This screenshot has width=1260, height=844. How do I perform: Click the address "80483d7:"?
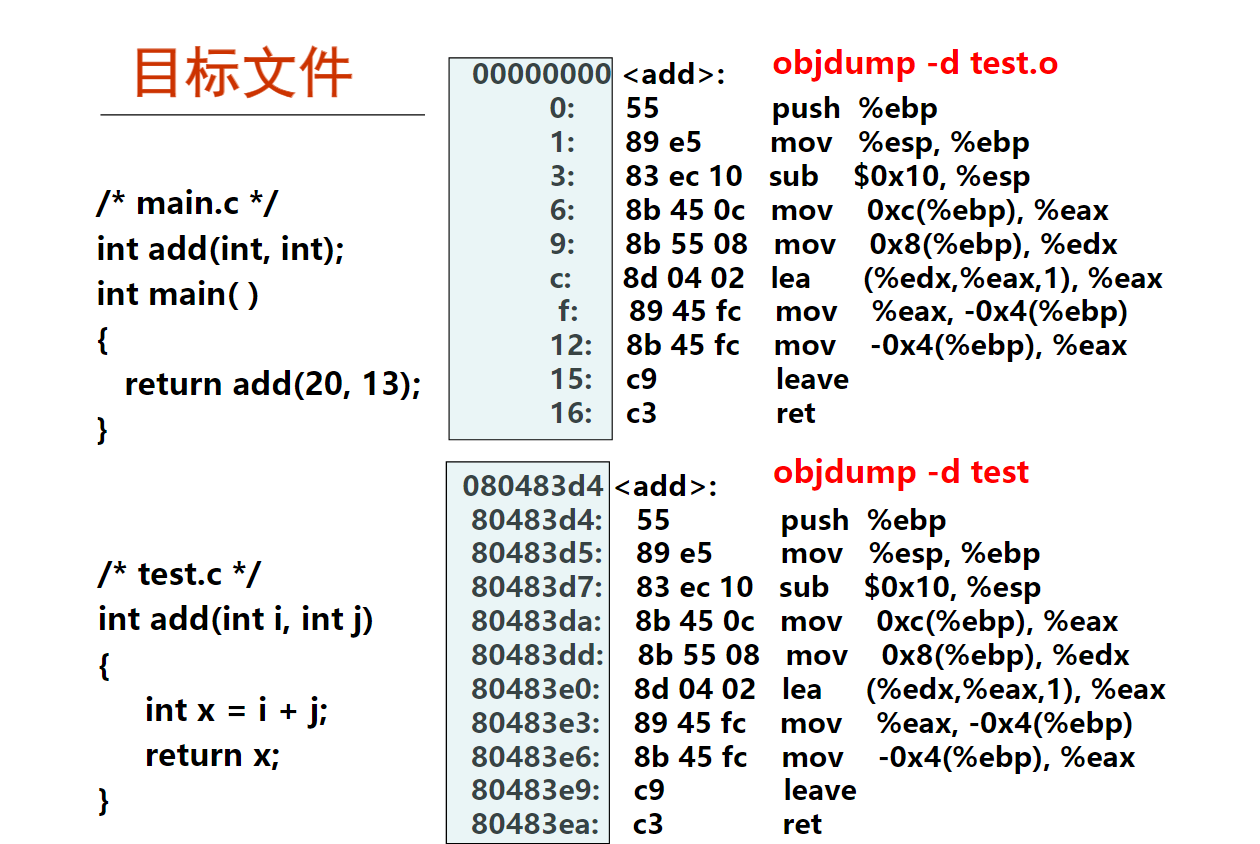pos(537,587)
